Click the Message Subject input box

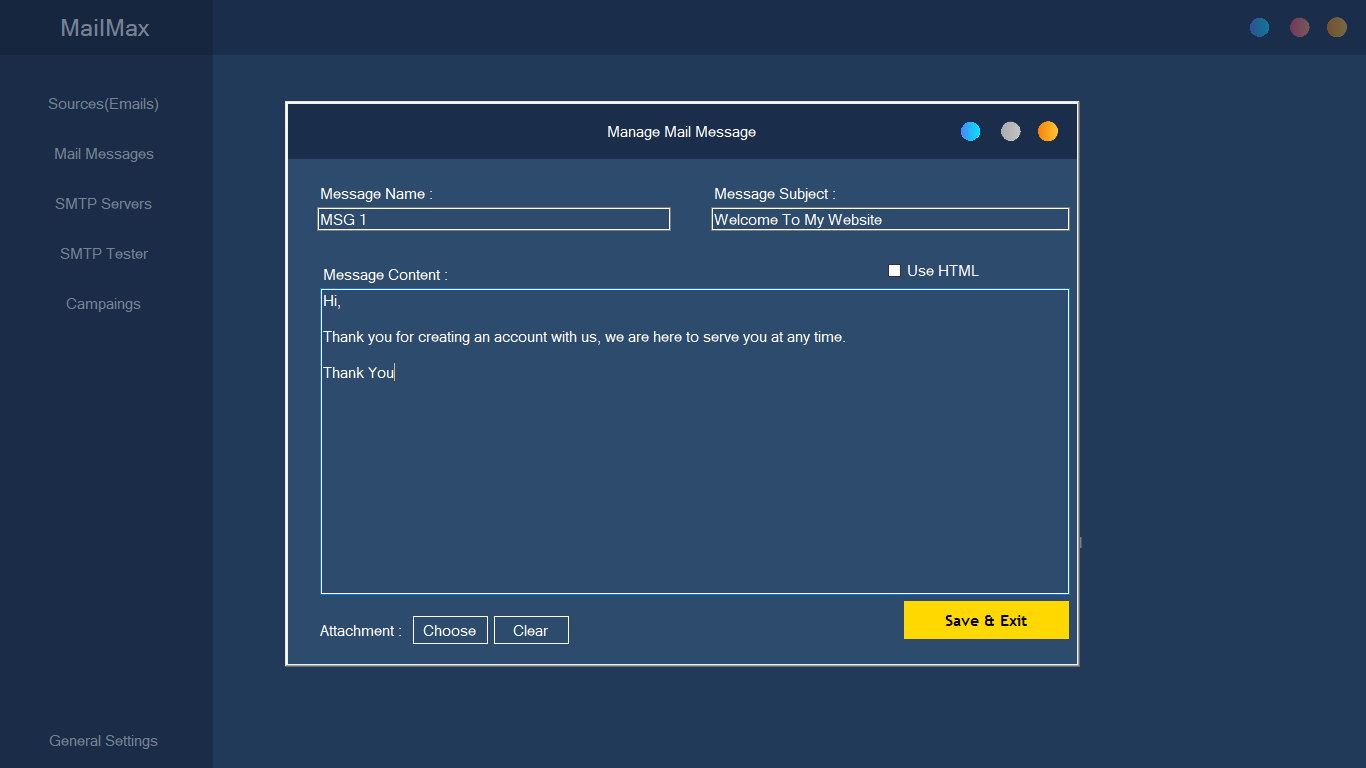(890, 218)
